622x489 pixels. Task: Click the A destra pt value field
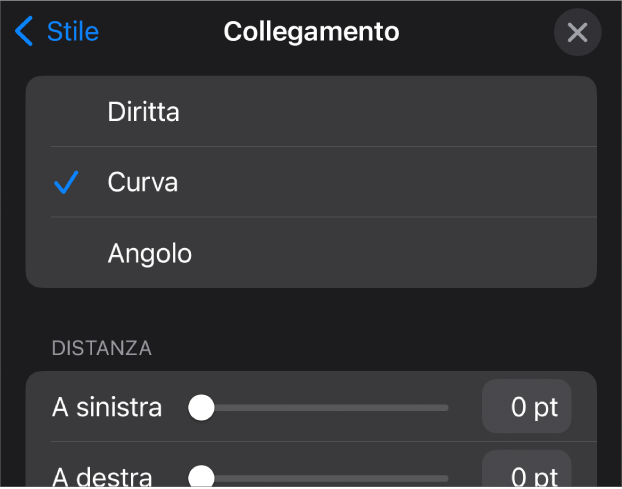pyautogui.click(x=527, y=476)
